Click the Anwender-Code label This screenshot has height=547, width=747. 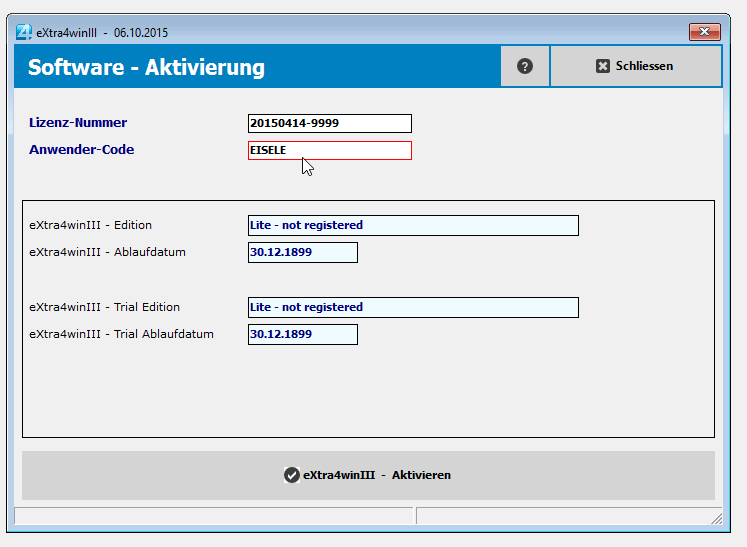(81, 150)
